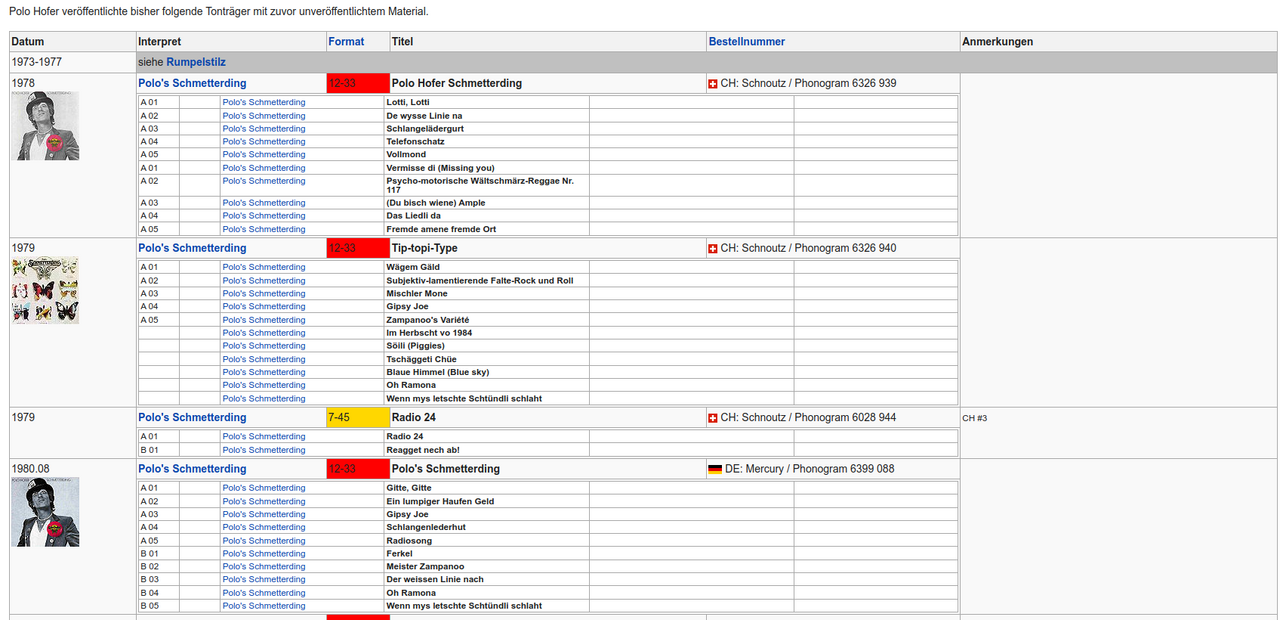1280x620 pixels.
Task: Select the album title Polo Hofer Schmetterding
Action: point(457,83)
